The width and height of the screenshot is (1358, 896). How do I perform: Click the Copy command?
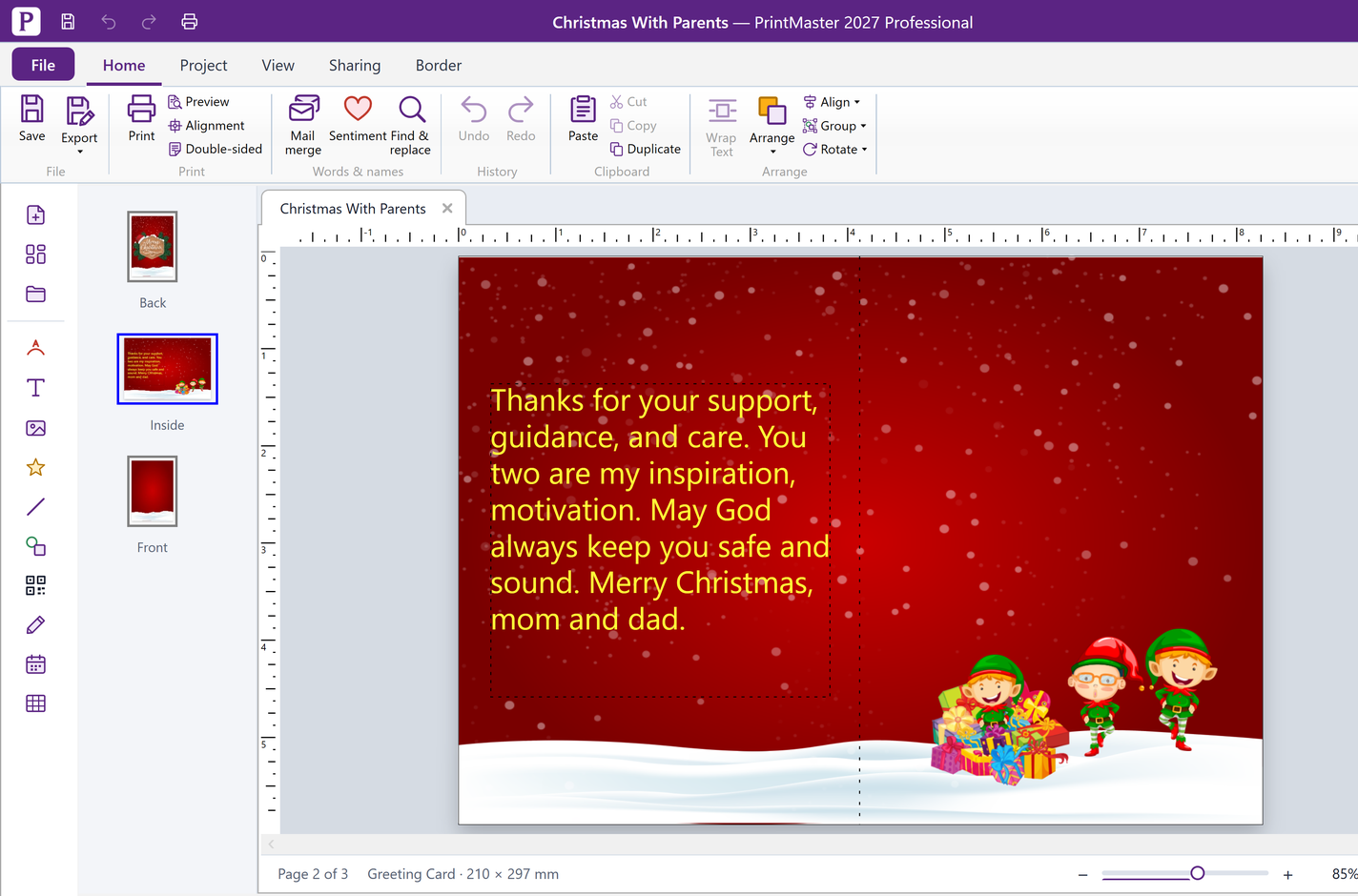pyautogui.click(x=633, y=126)
